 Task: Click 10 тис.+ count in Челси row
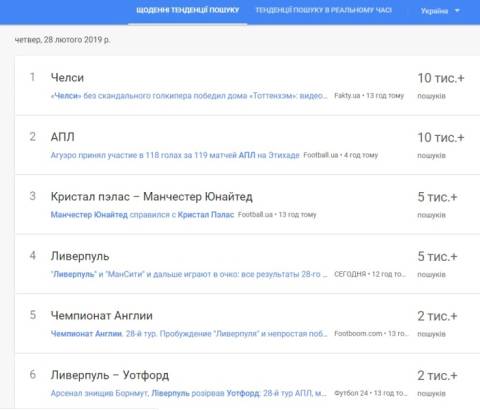click(441, 78)
